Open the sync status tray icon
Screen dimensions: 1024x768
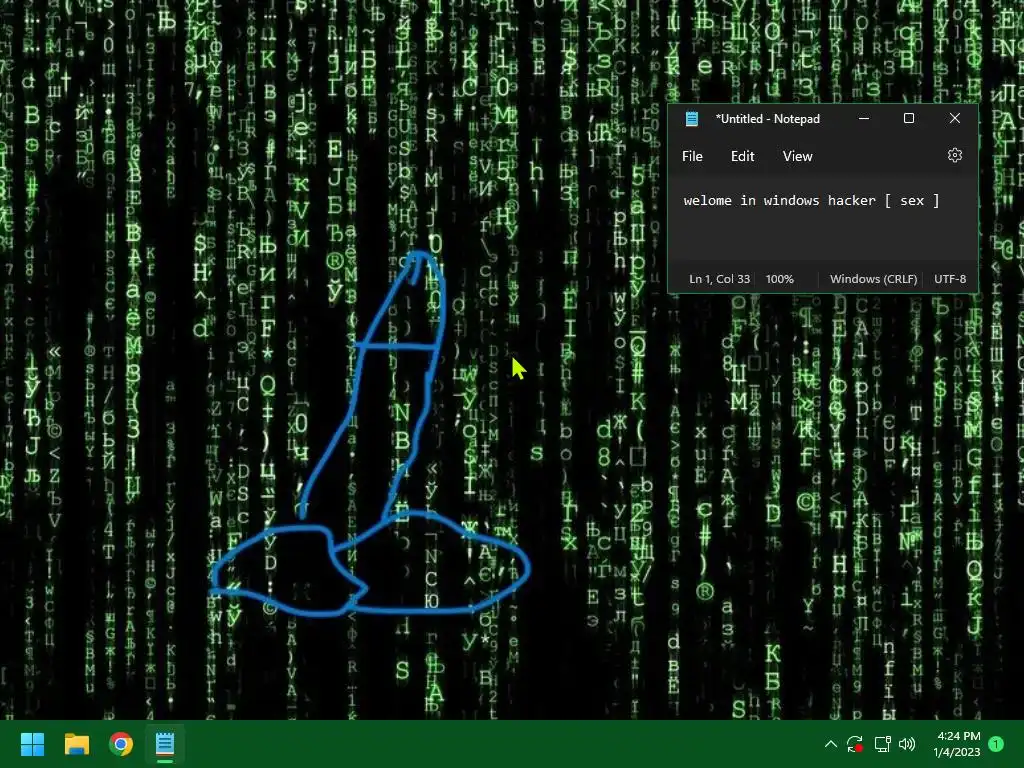click(855, 744)
